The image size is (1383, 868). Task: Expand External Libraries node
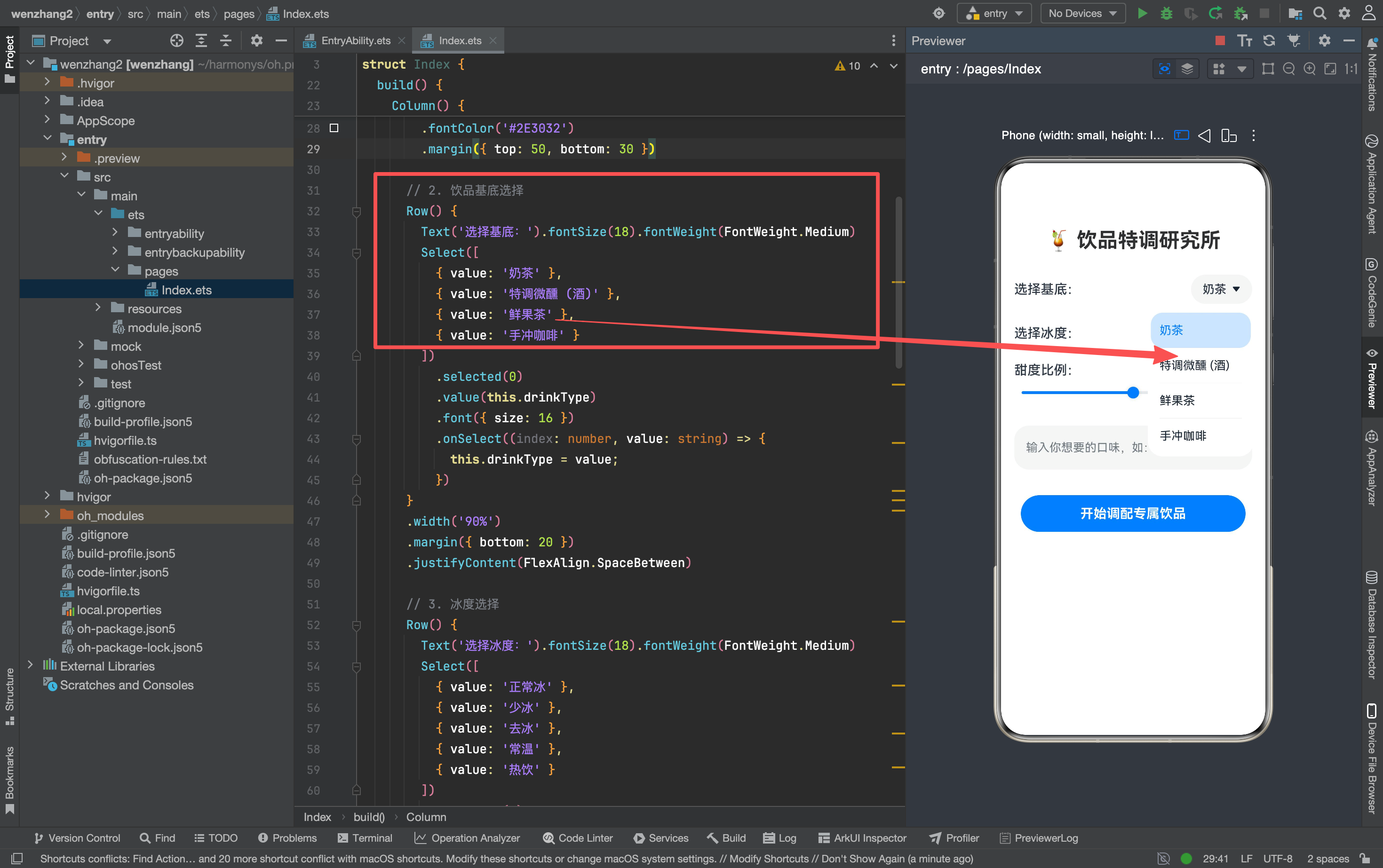tap(31, 665)
